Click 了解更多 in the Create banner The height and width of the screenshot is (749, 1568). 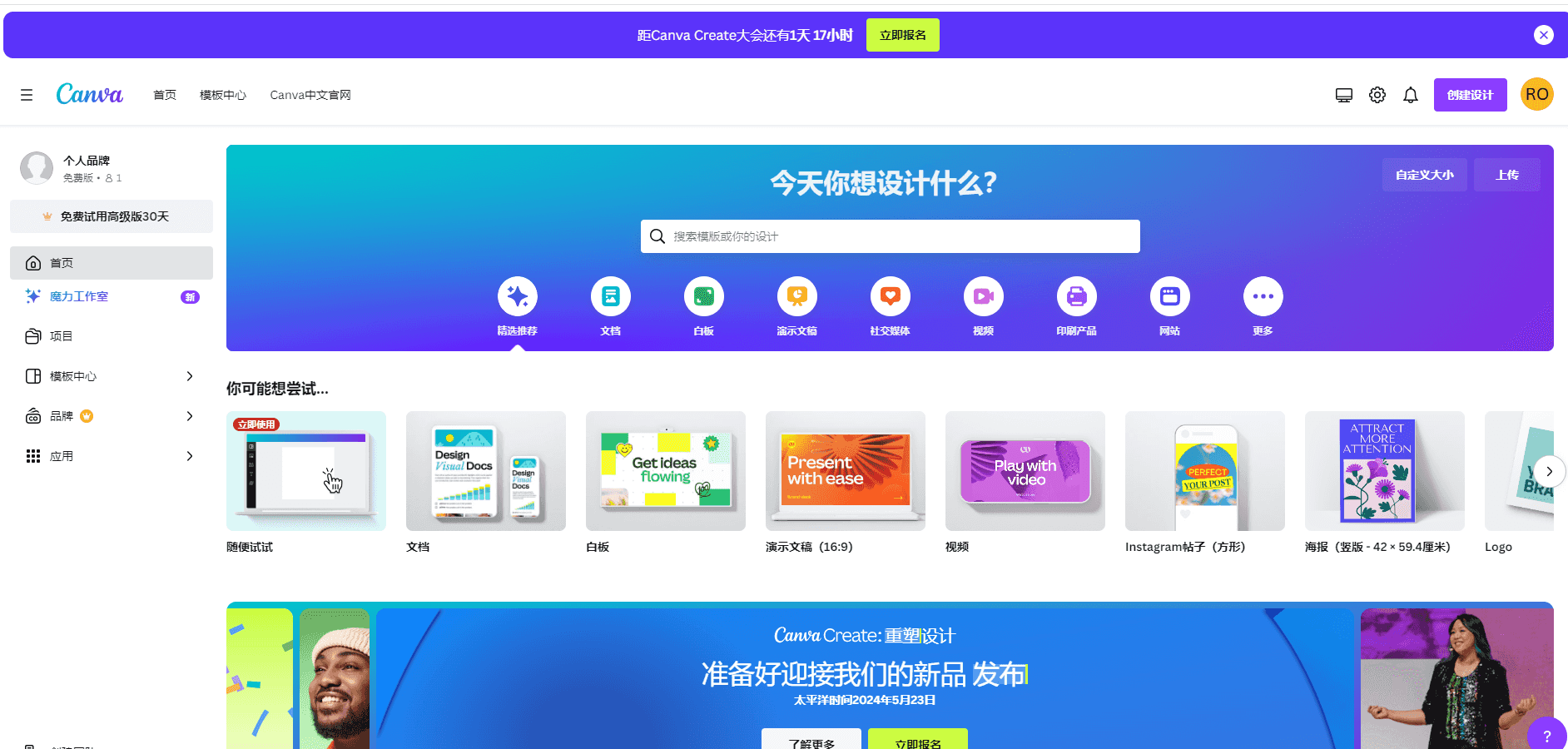(811, 741)
